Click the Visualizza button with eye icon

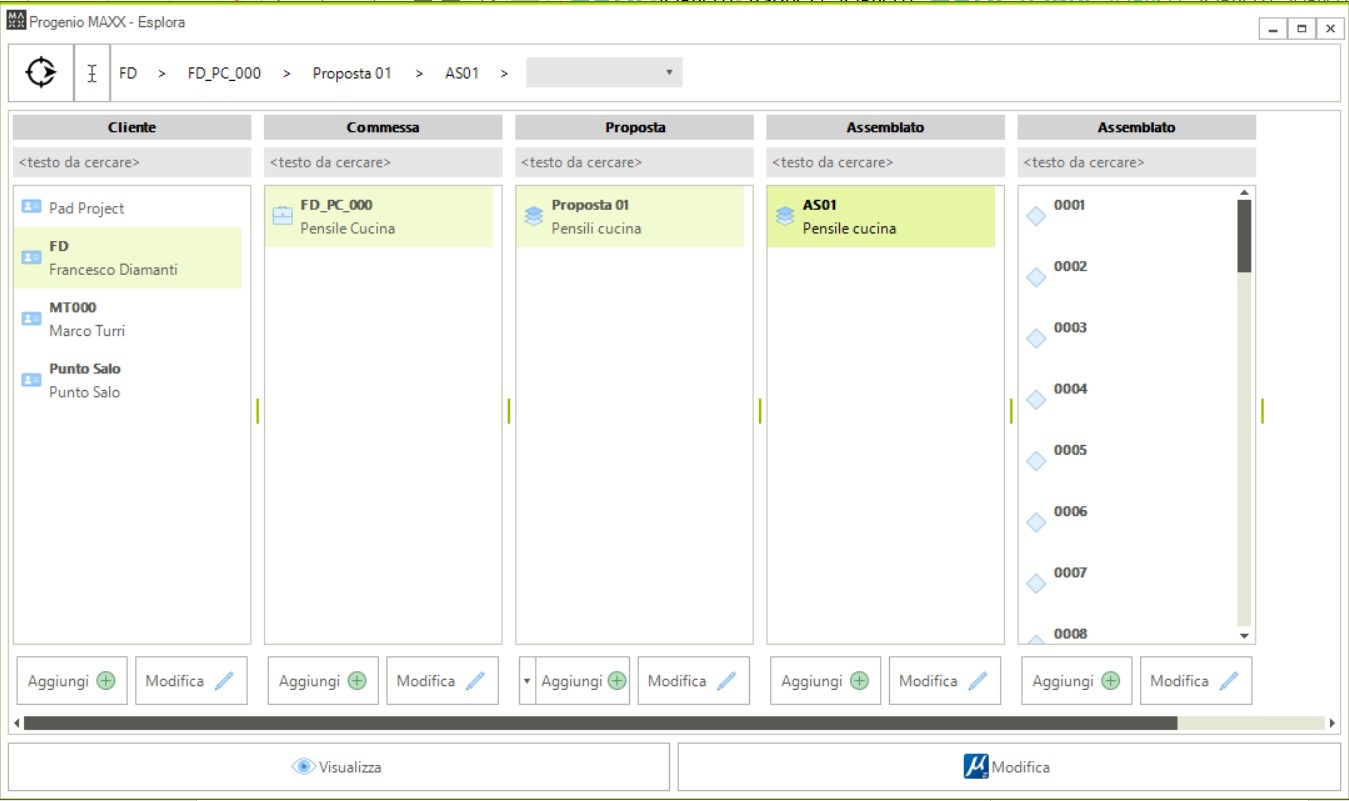tap(339, 767)
